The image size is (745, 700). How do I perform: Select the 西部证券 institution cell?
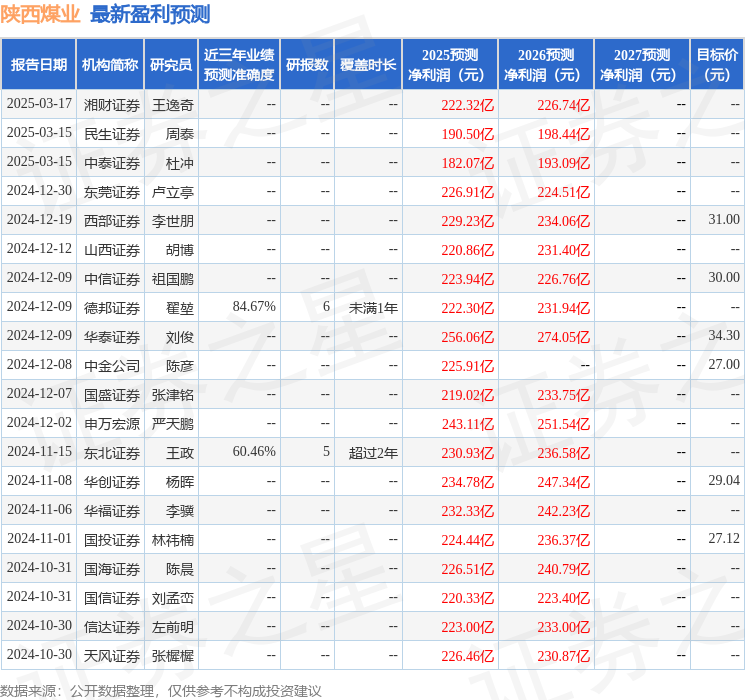[112, 221]
